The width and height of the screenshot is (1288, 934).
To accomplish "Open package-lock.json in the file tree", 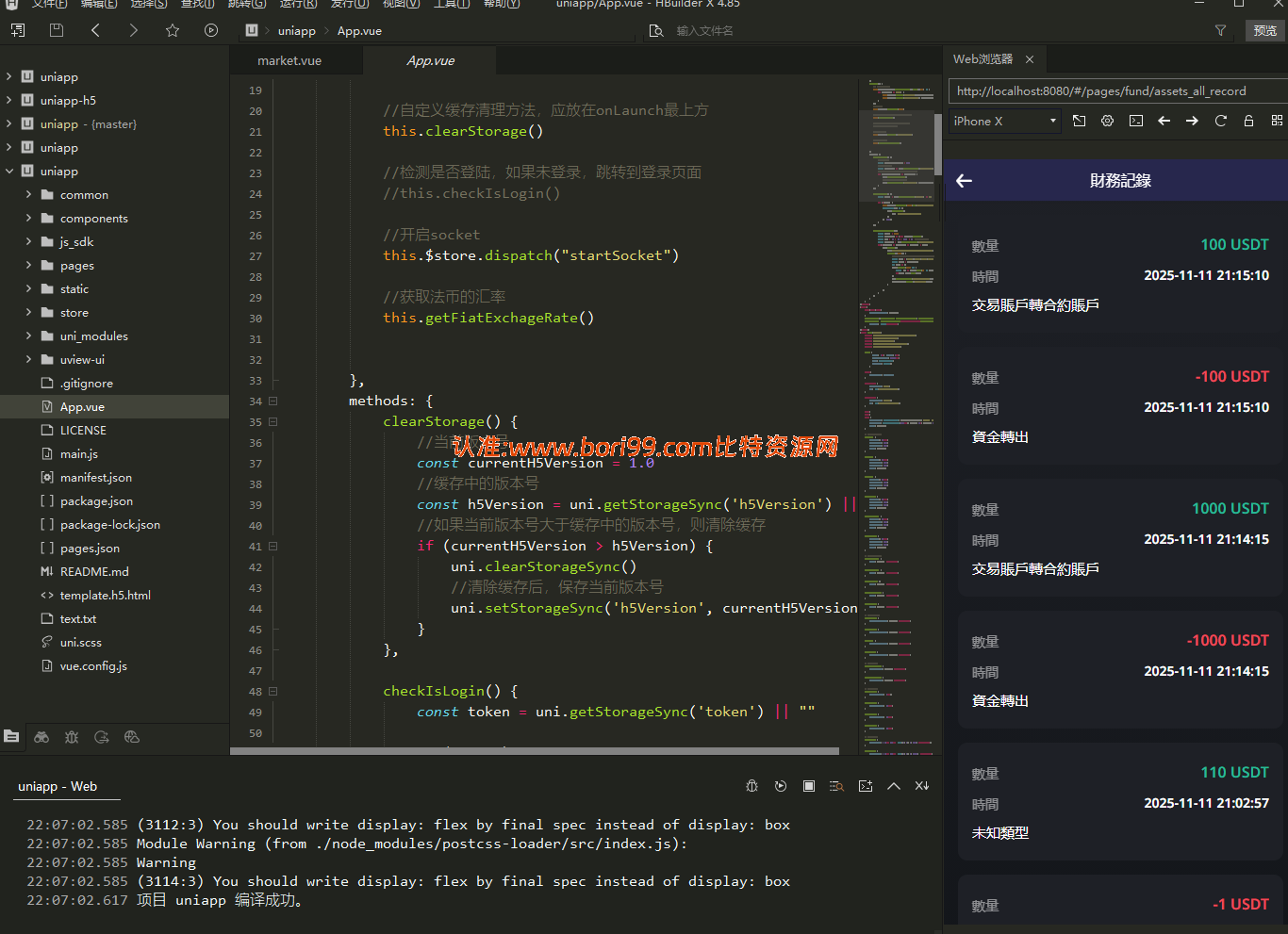I will 110,525.
